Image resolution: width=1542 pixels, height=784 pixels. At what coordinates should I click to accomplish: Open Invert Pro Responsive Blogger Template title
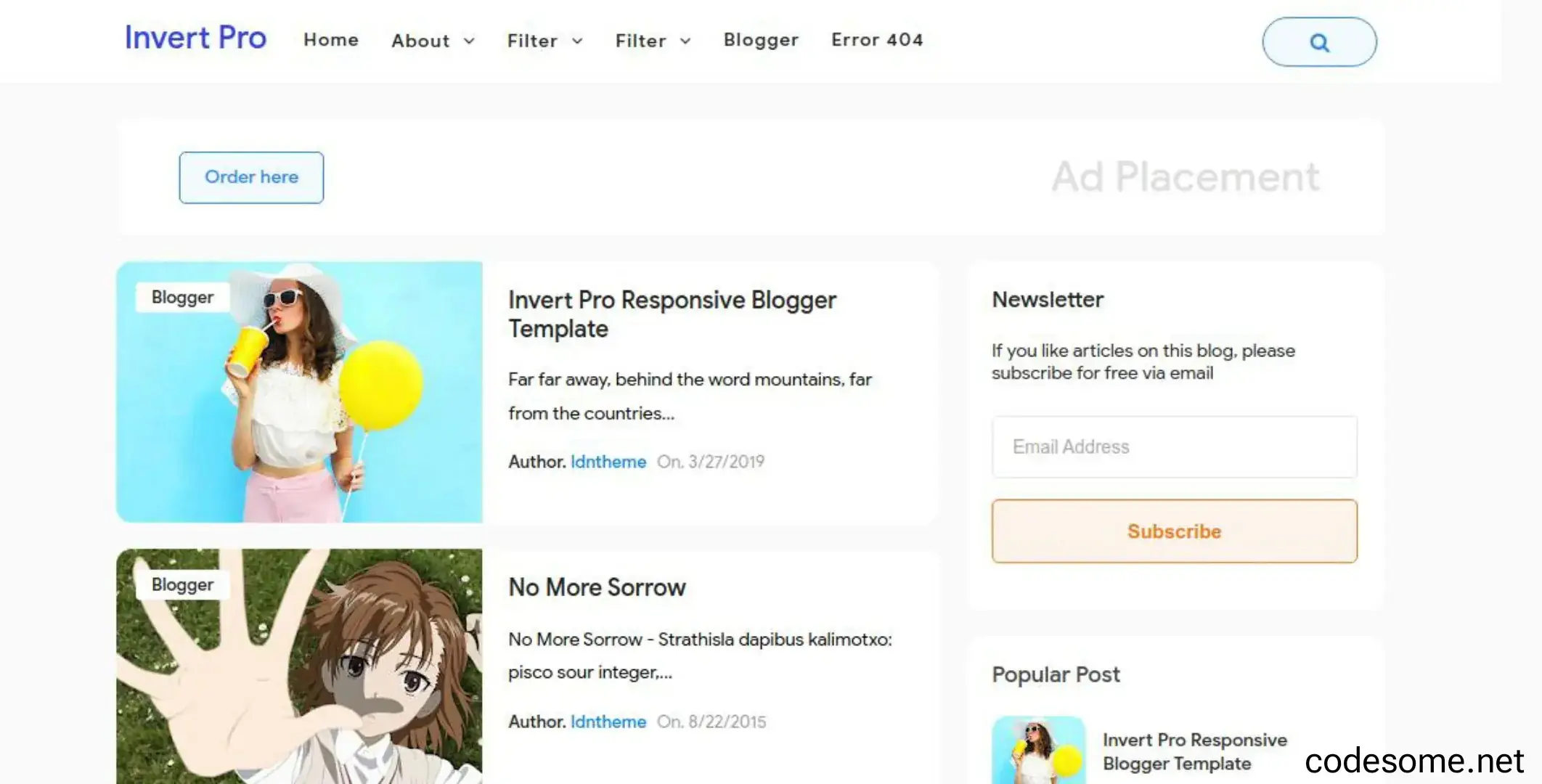click(x=672, y=314)
